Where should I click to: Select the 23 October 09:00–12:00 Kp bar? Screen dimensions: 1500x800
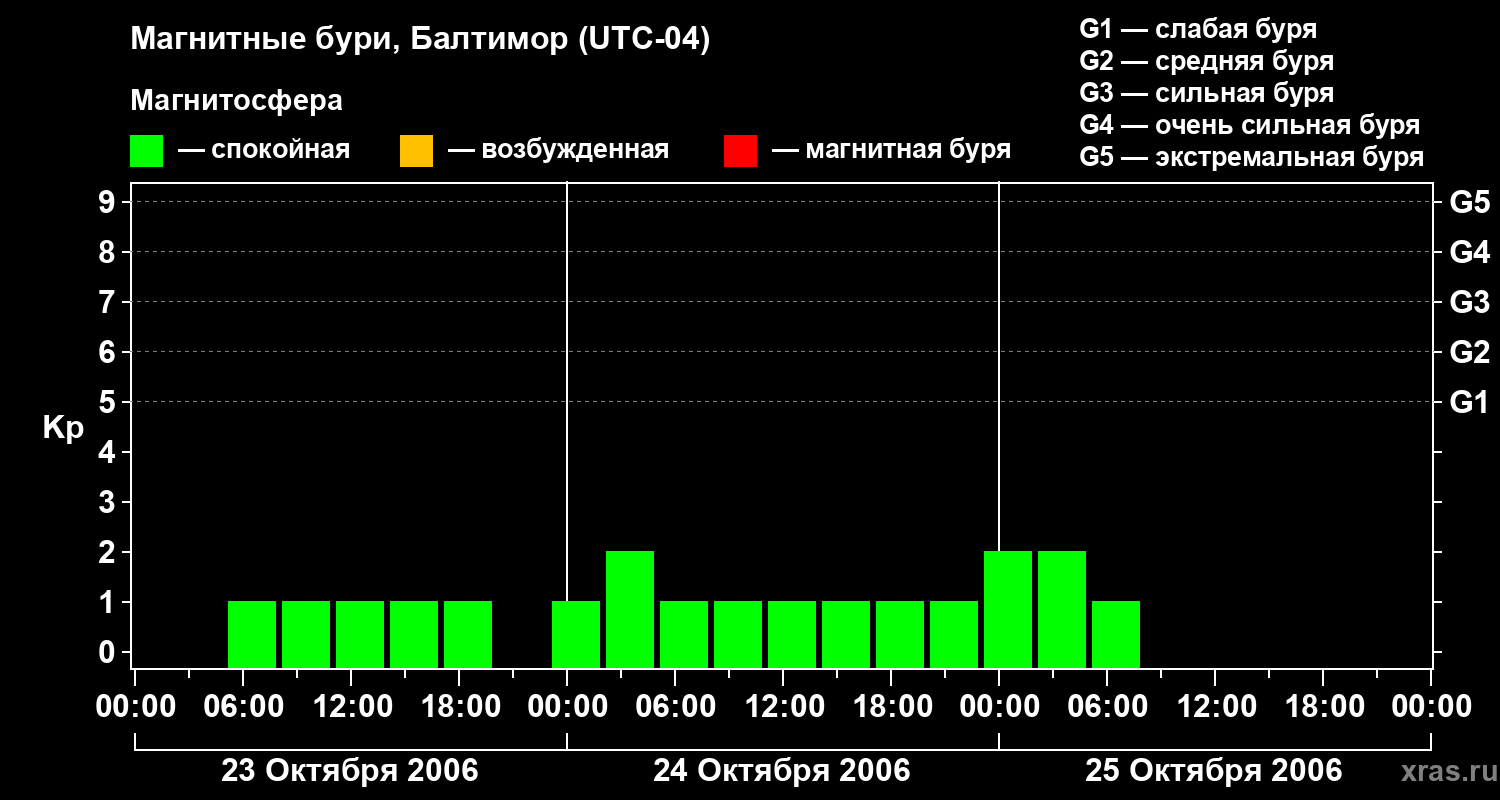pos(306,634)
